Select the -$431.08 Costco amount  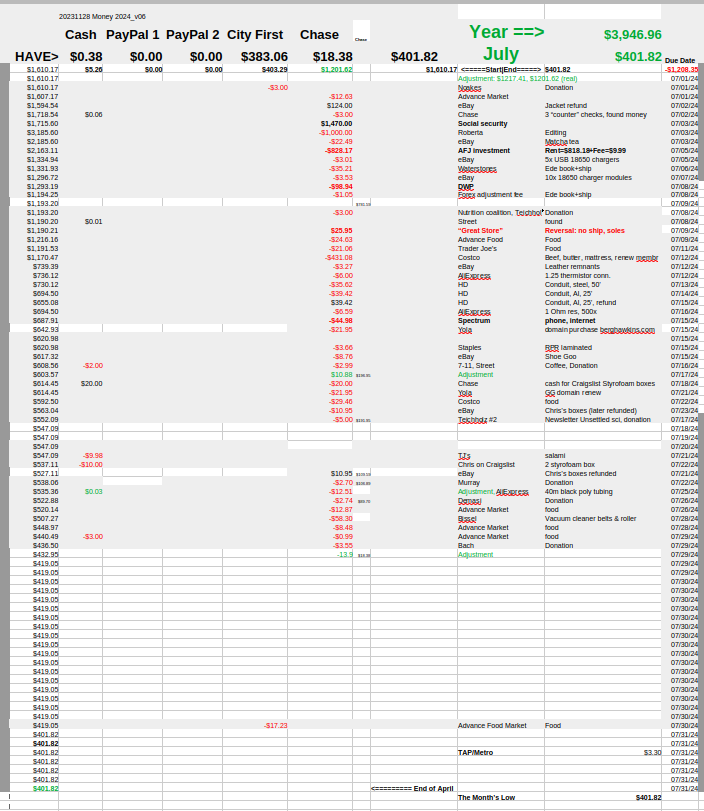click(x=338, y=258)
